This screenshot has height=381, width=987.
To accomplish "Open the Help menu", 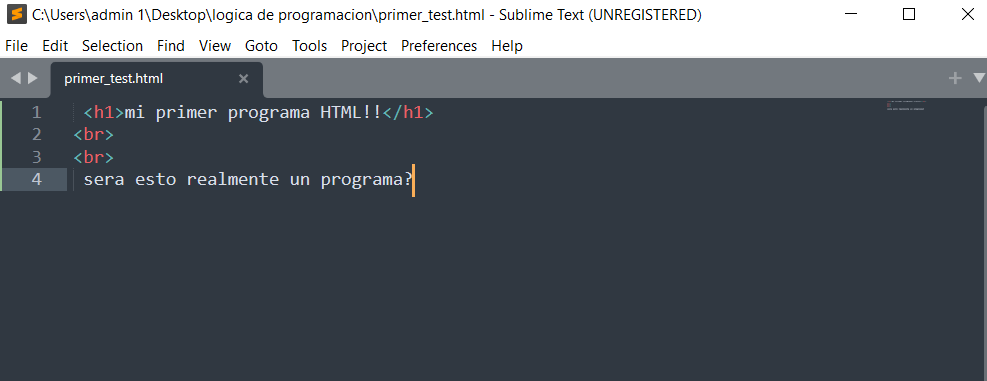I will click(507, 46).
